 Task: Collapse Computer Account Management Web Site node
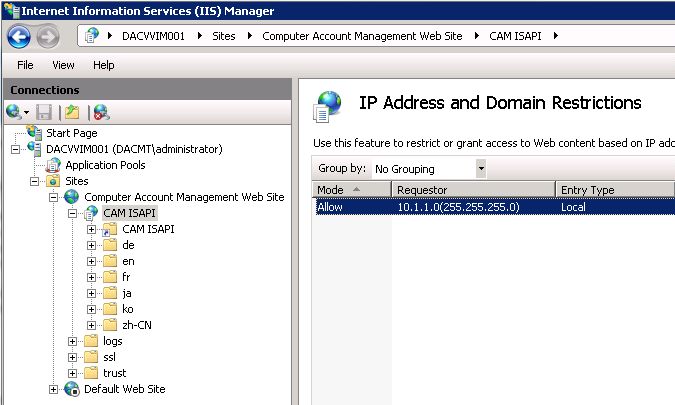[x=53, y=197]
